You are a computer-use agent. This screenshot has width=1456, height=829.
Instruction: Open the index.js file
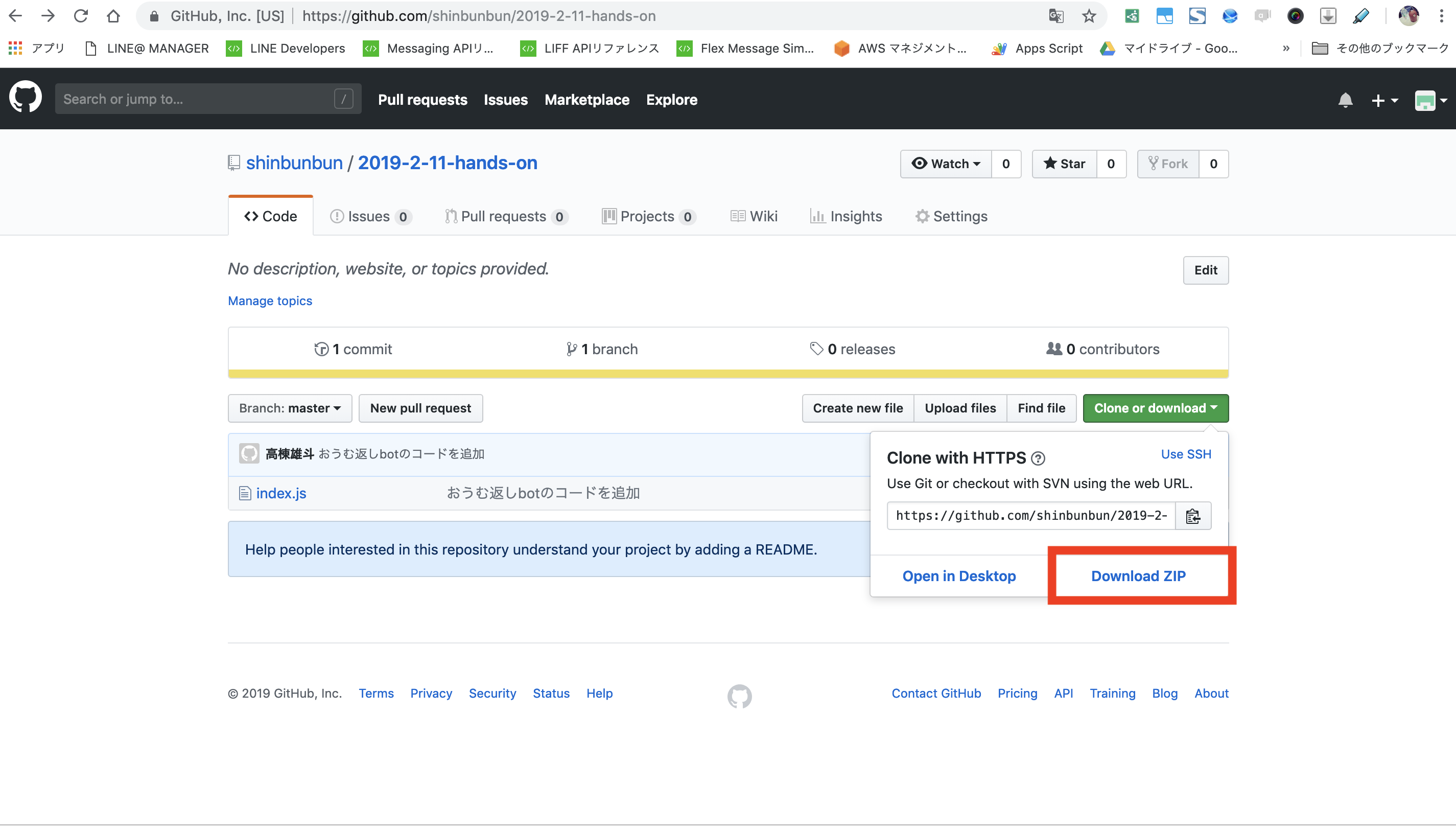(x=281, y=494)
